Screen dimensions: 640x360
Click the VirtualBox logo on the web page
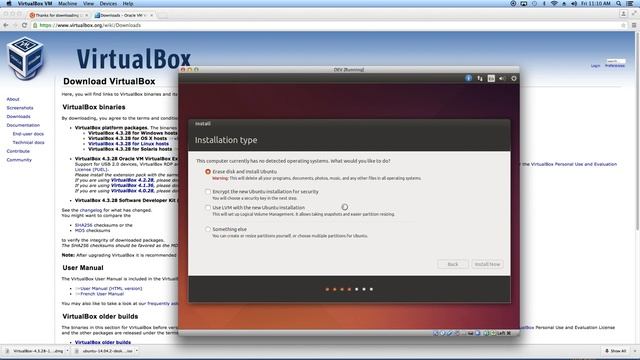pos(25,58)
